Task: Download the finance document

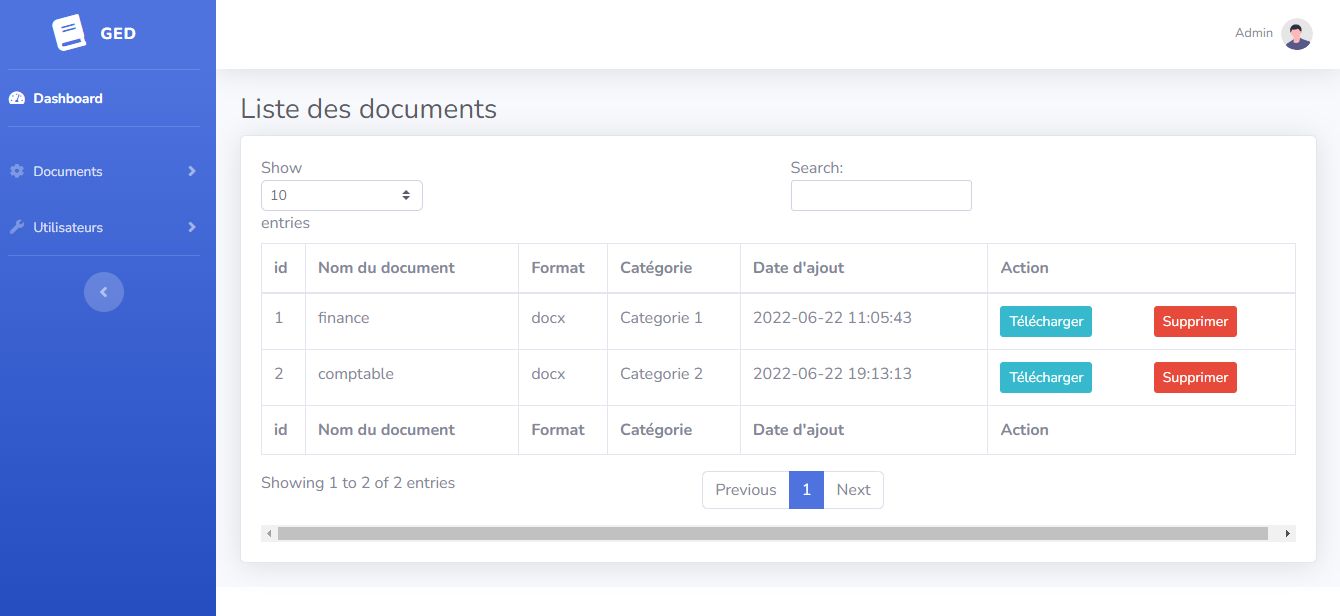Action: pyautogui.click(x=1045, y=322)
